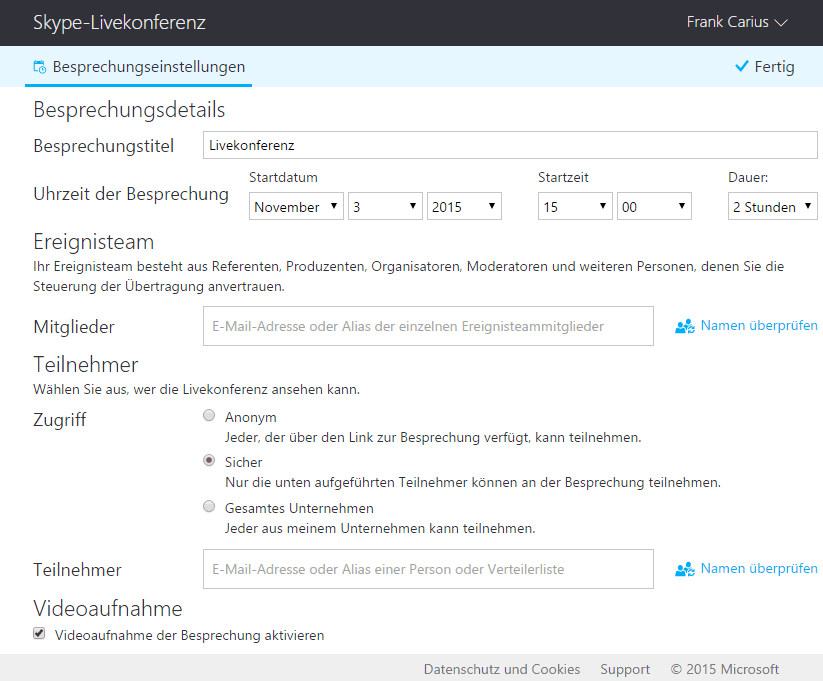Viewport: 823px width, 681px height.
Task: Click the Besprechungstitel label
Action: 103,146
